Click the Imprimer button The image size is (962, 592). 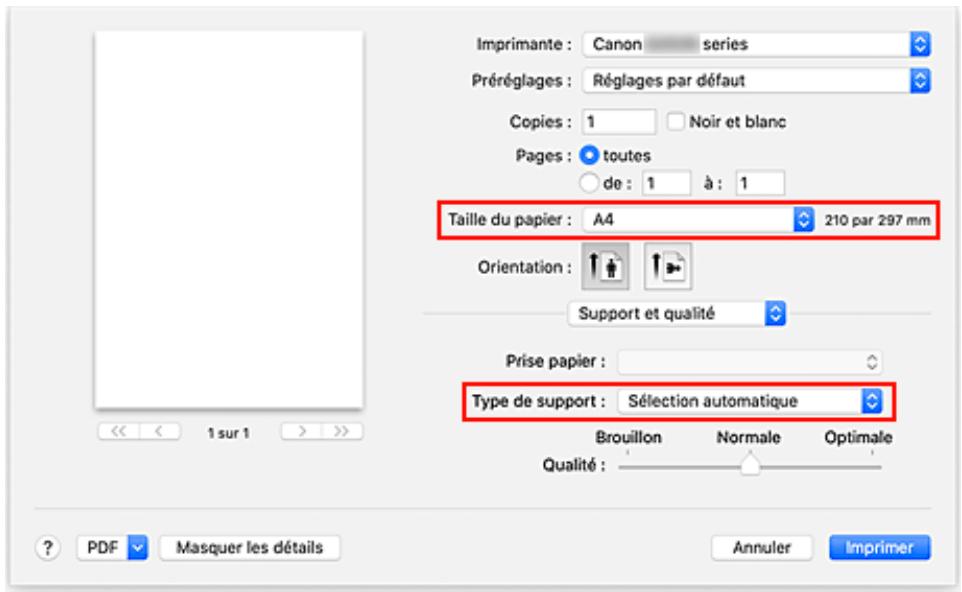click(x=880, y=547)
